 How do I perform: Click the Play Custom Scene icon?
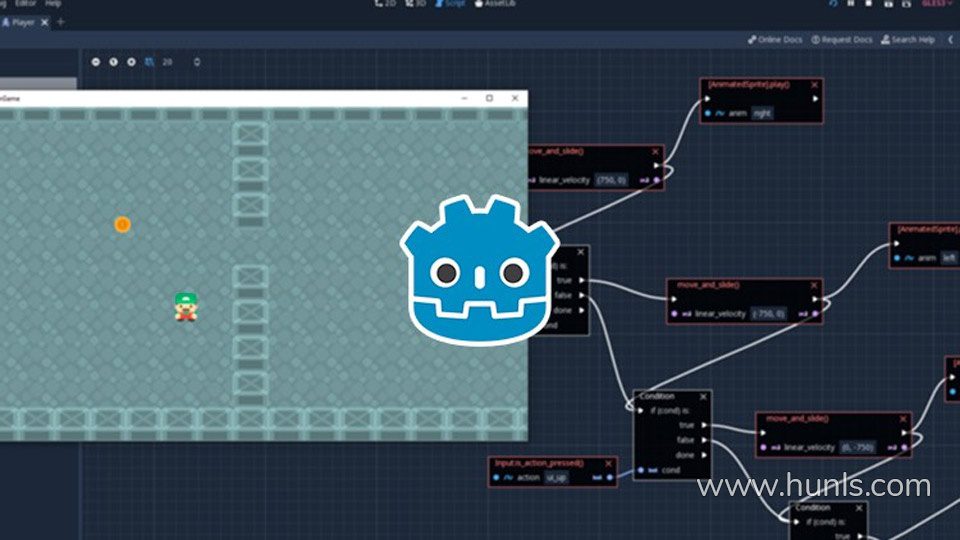click(x=907, y=3)
